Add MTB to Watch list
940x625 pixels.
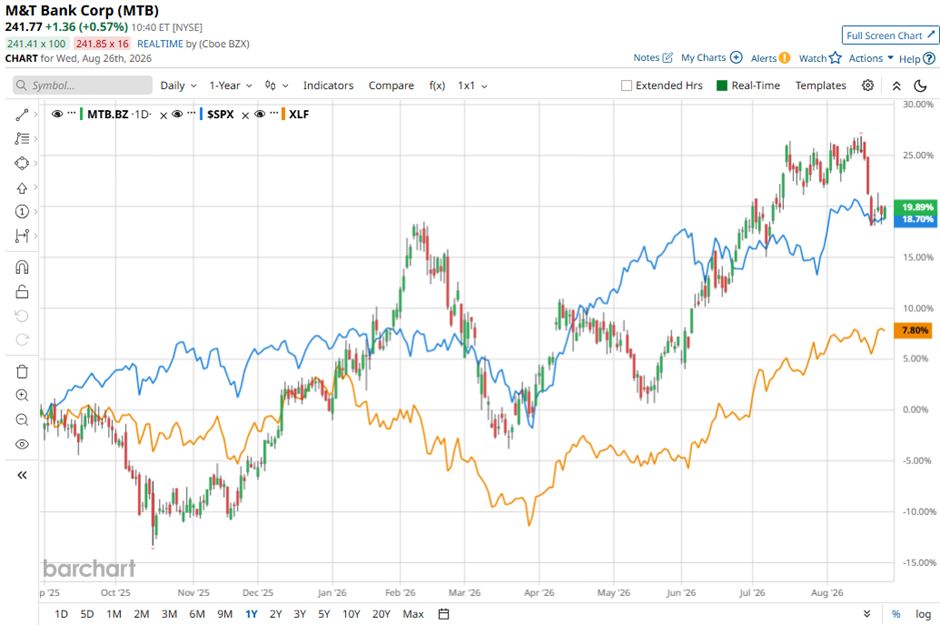click(x=820, y=58)
